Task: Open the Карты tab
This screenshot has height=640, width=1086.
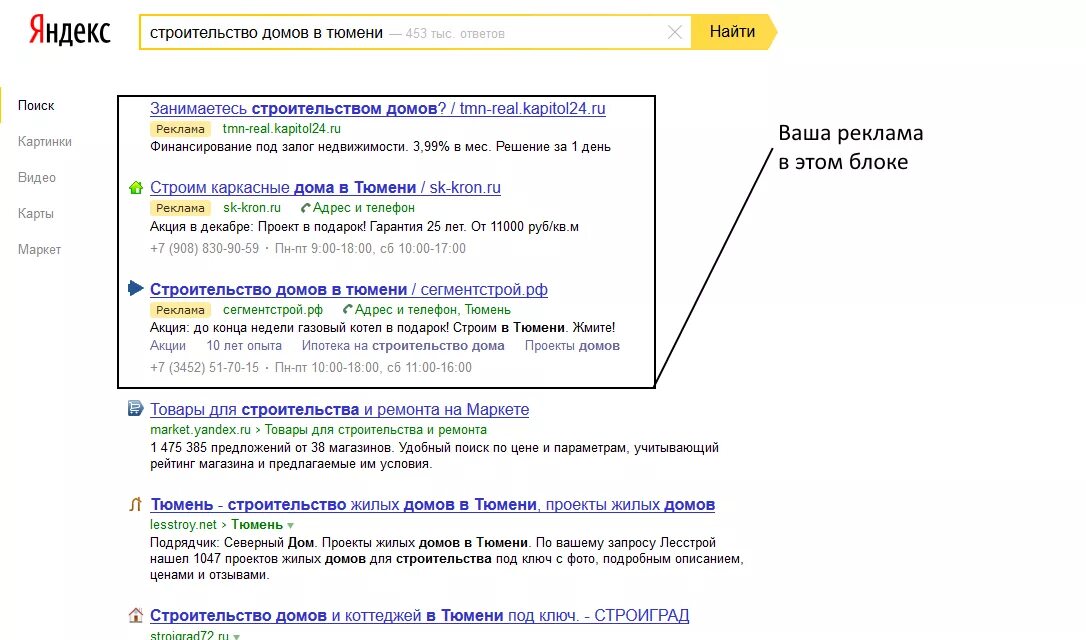Action: 35,213
